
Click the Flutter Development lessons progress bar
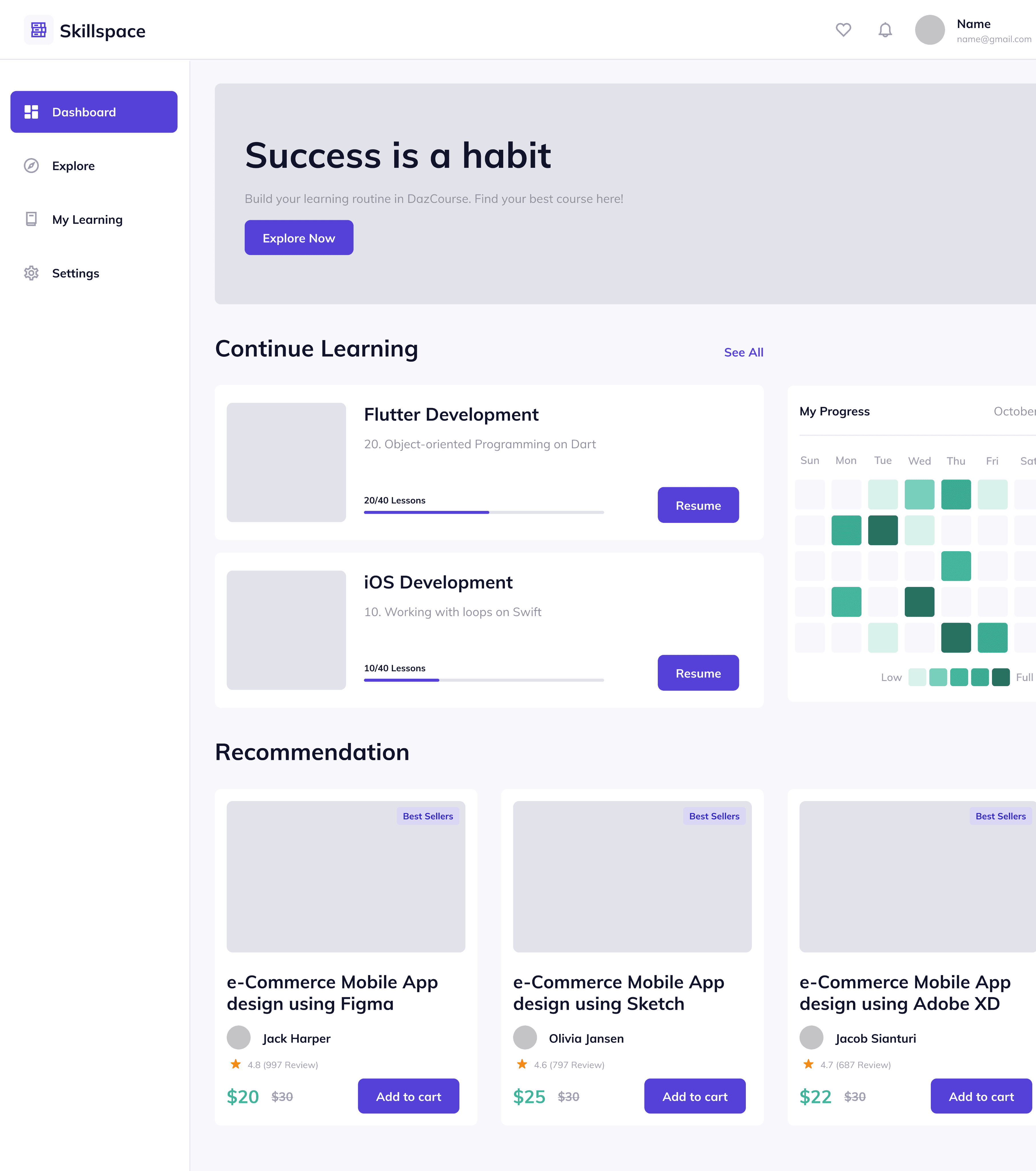tap(484, 512)
